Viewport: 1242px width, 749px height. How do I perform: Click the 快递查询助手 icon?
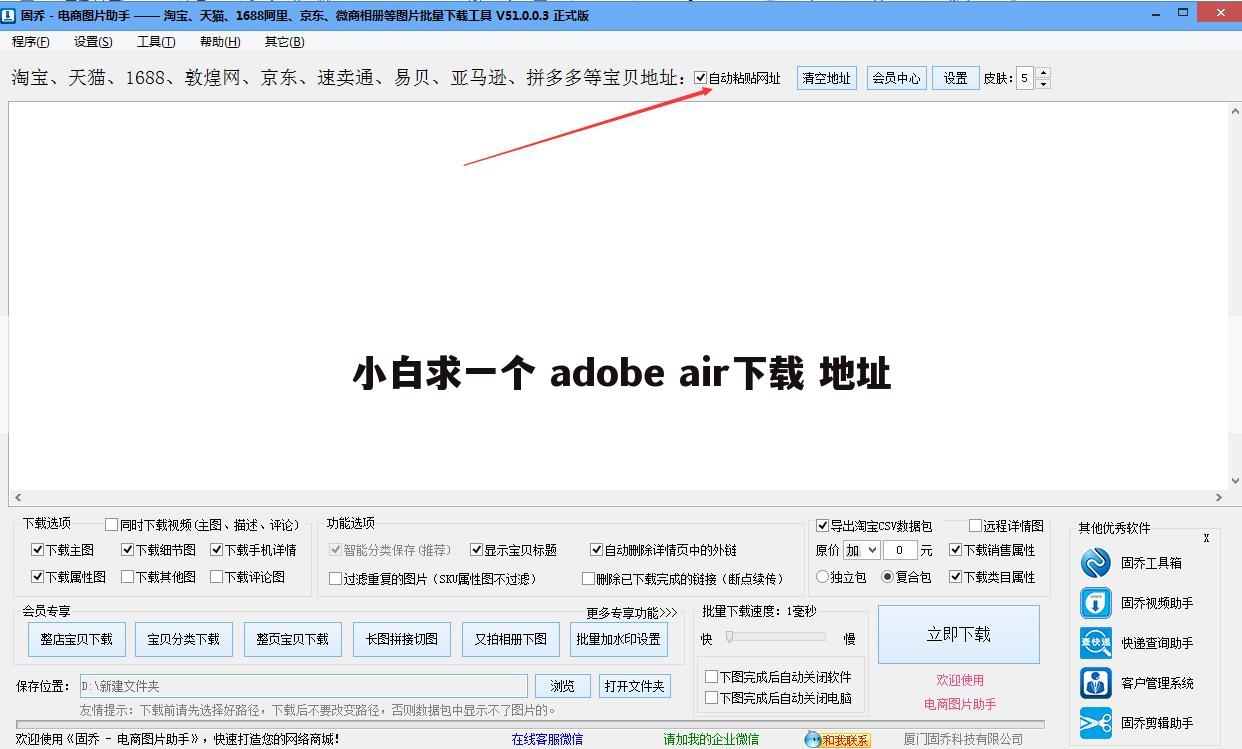(x=1096, y=643)
